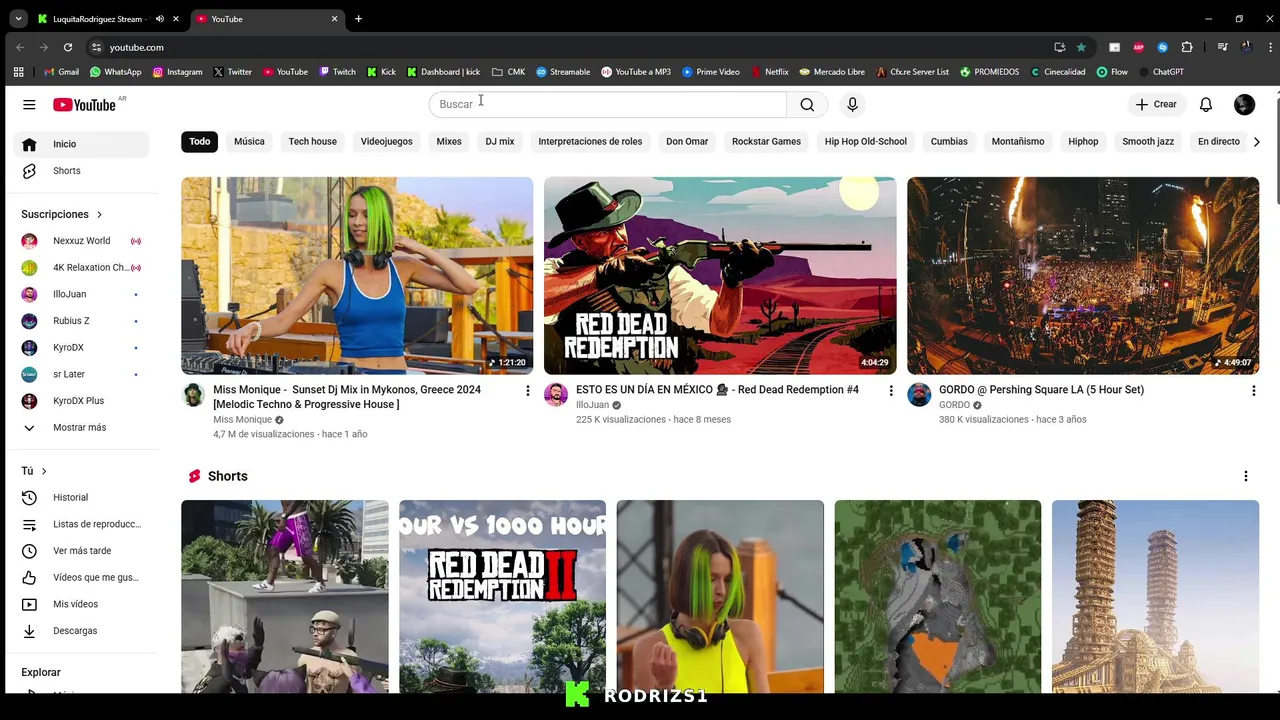
Task: Expand Mostrar más subscriptions
Action: (x=82, y=428)
